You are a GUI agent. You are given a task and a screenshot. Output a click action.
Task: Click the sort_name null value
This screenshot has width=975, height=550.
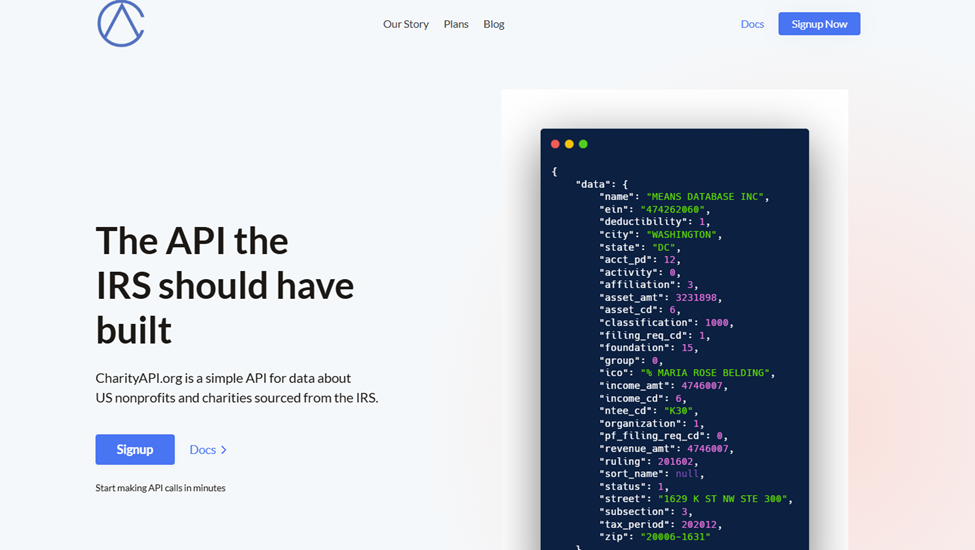click(x=687, y=474)
